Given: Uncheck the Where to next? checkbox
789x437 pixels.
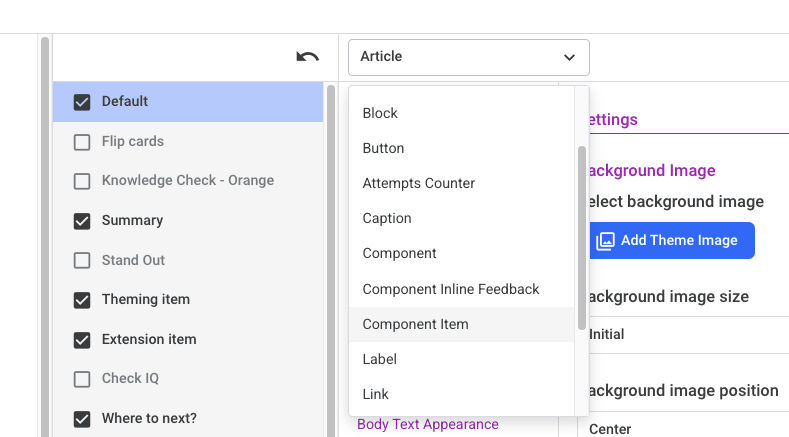Looking at the screenshot, I should [x=82, y=419].
